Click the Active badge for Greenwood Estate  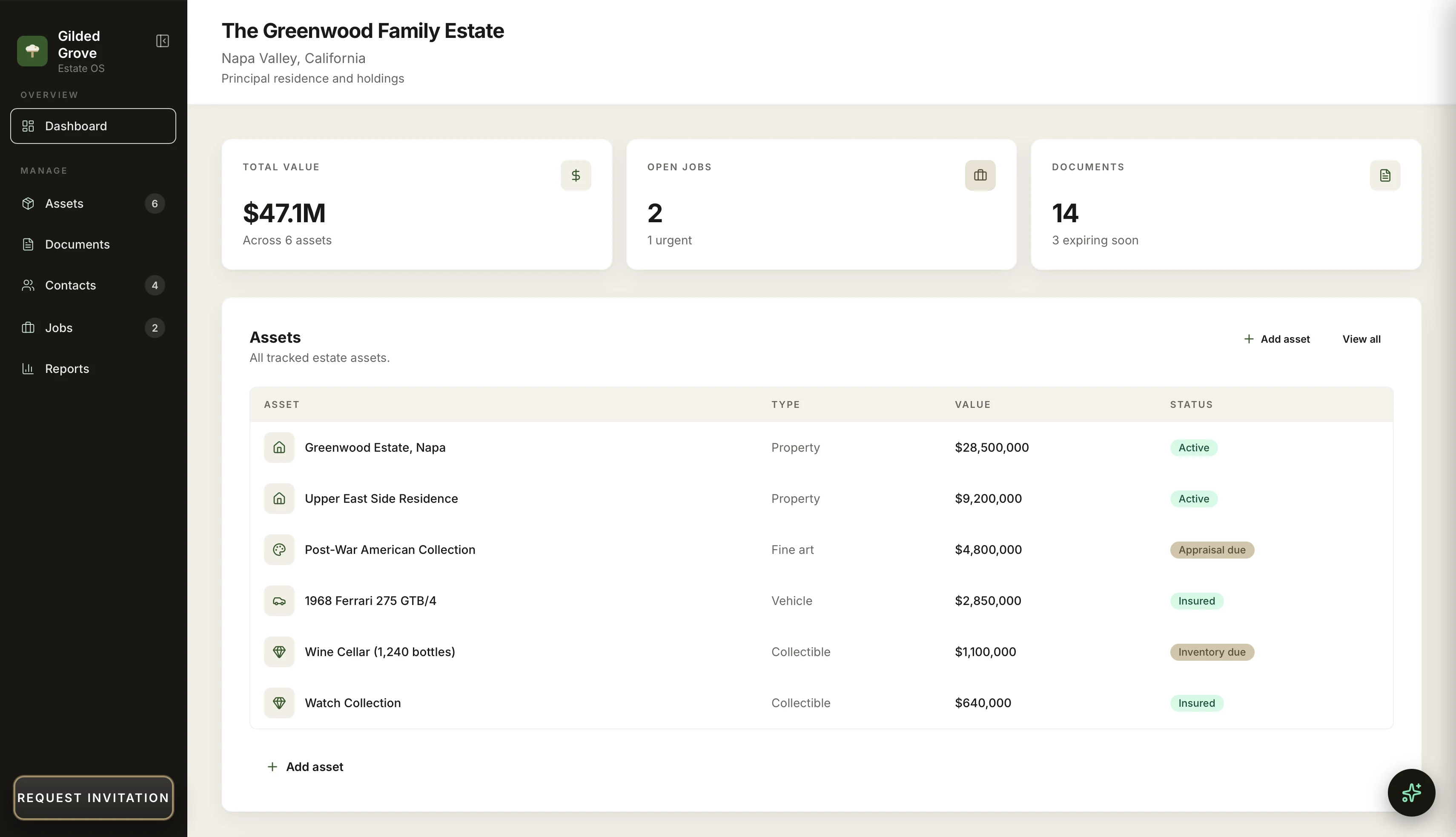(x=1193, y=448)
